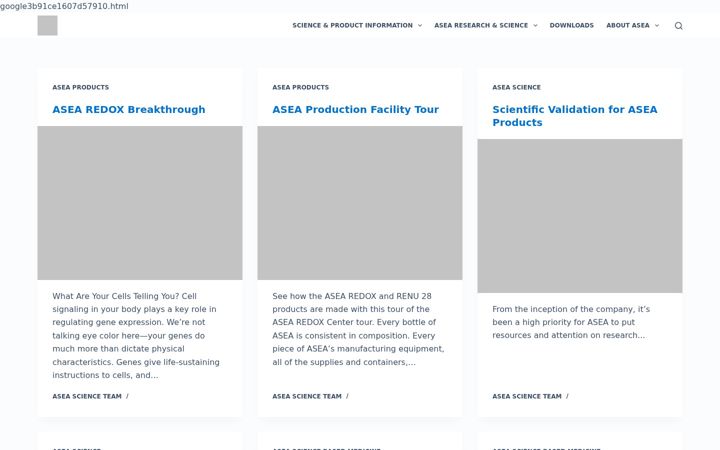
Task: Select ASEA Products category above REDOX Breakthrough
Action: click(81, 87)
